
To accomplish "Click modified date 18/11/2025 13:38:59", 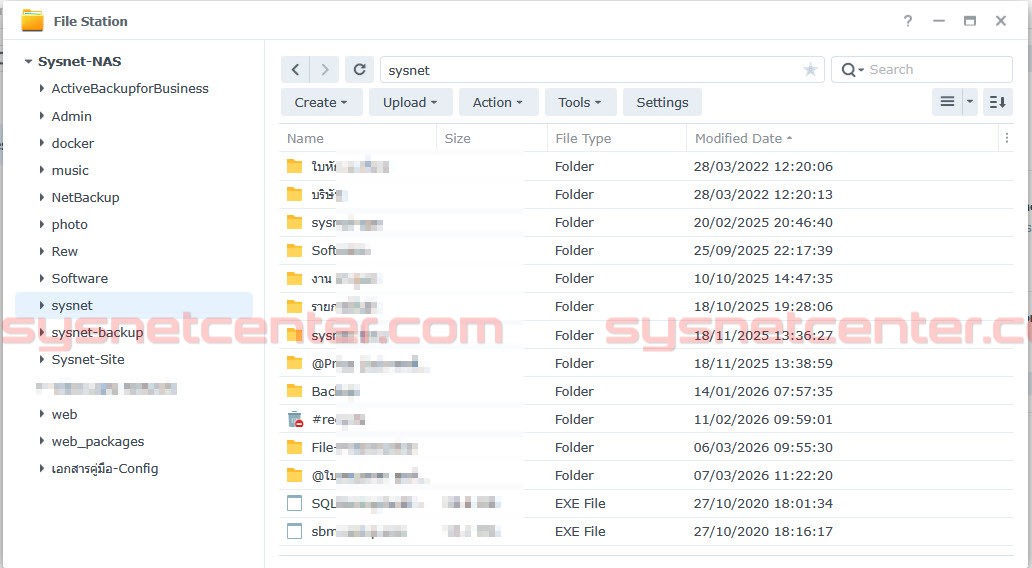I will click(763, 363).
